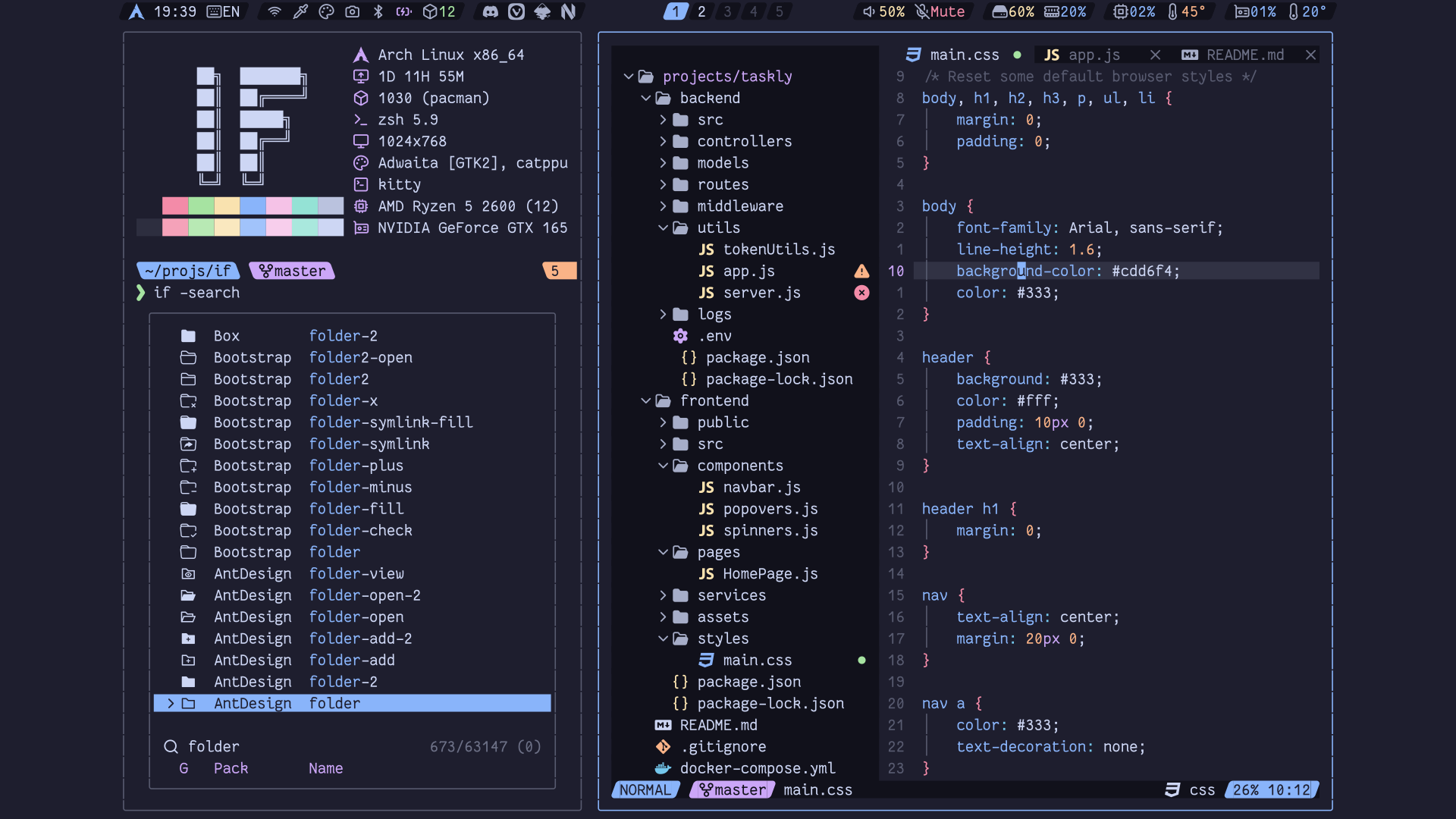Close the app.js tab
The width and height of the screenshot is (1456, 819).
pos(1155,55)
